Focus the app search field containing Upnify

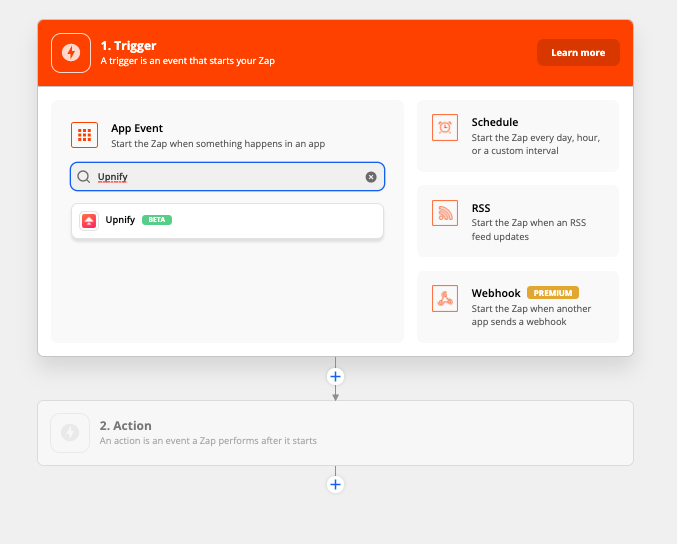coord(228,177)
